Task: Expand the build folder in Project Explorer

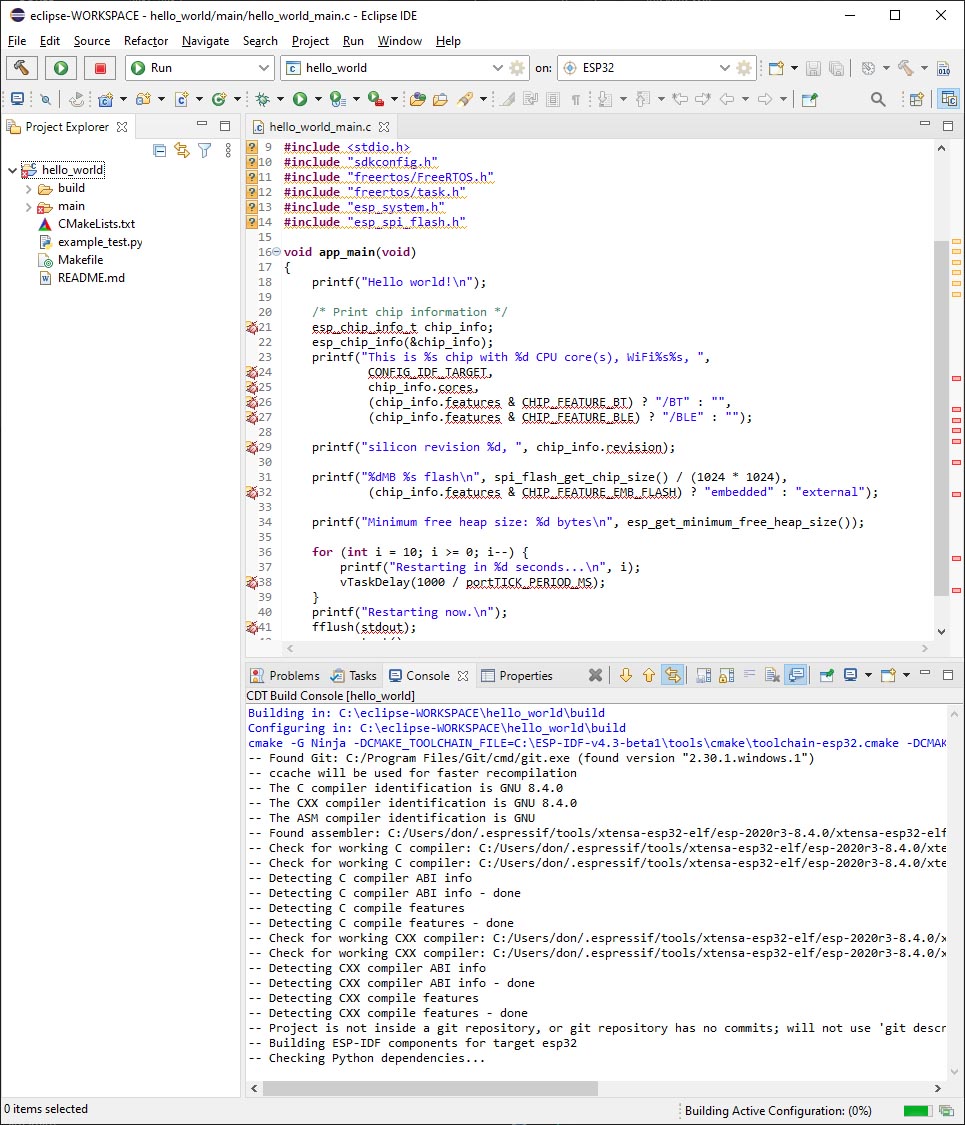Action: pos(28,190)
